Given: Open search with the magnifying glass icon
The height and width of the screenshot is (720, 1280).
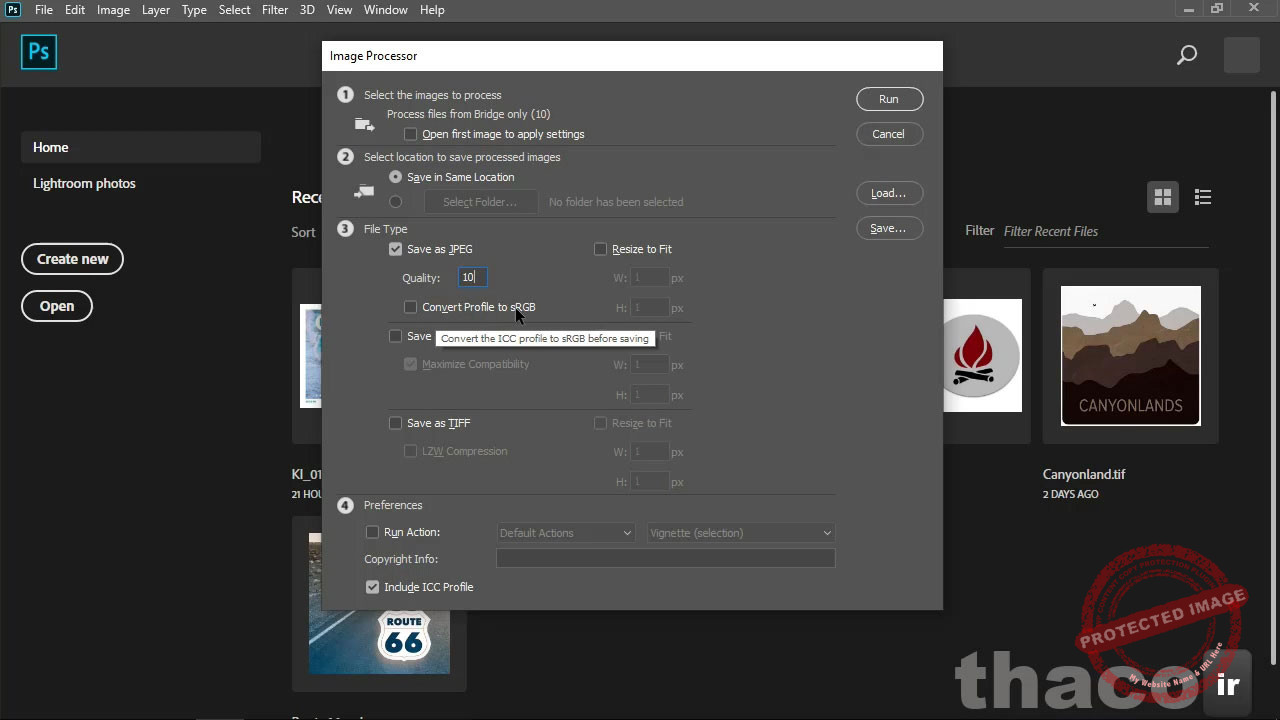Looking at the screenshot, I should [1186, 55].
